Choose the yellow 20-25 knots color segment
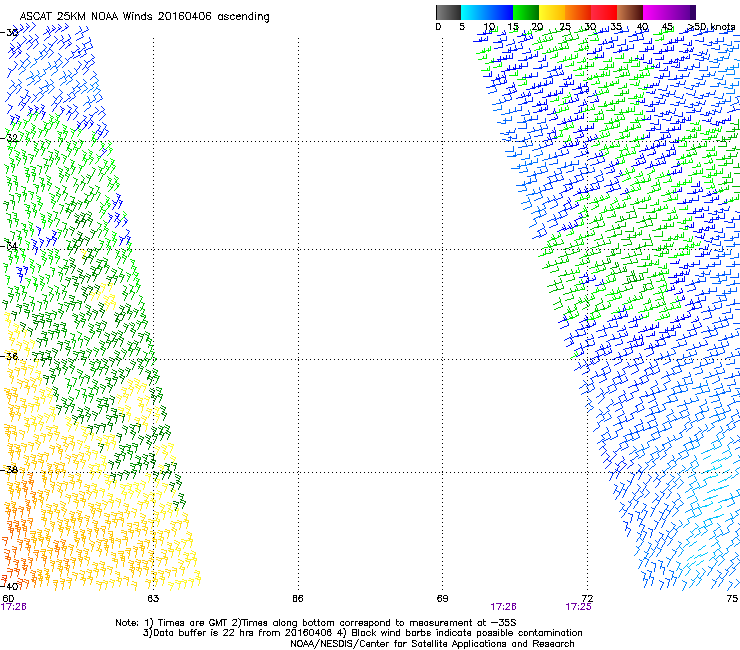The height and width of the screenshot is (650, 740). click(x=552, y=12)
